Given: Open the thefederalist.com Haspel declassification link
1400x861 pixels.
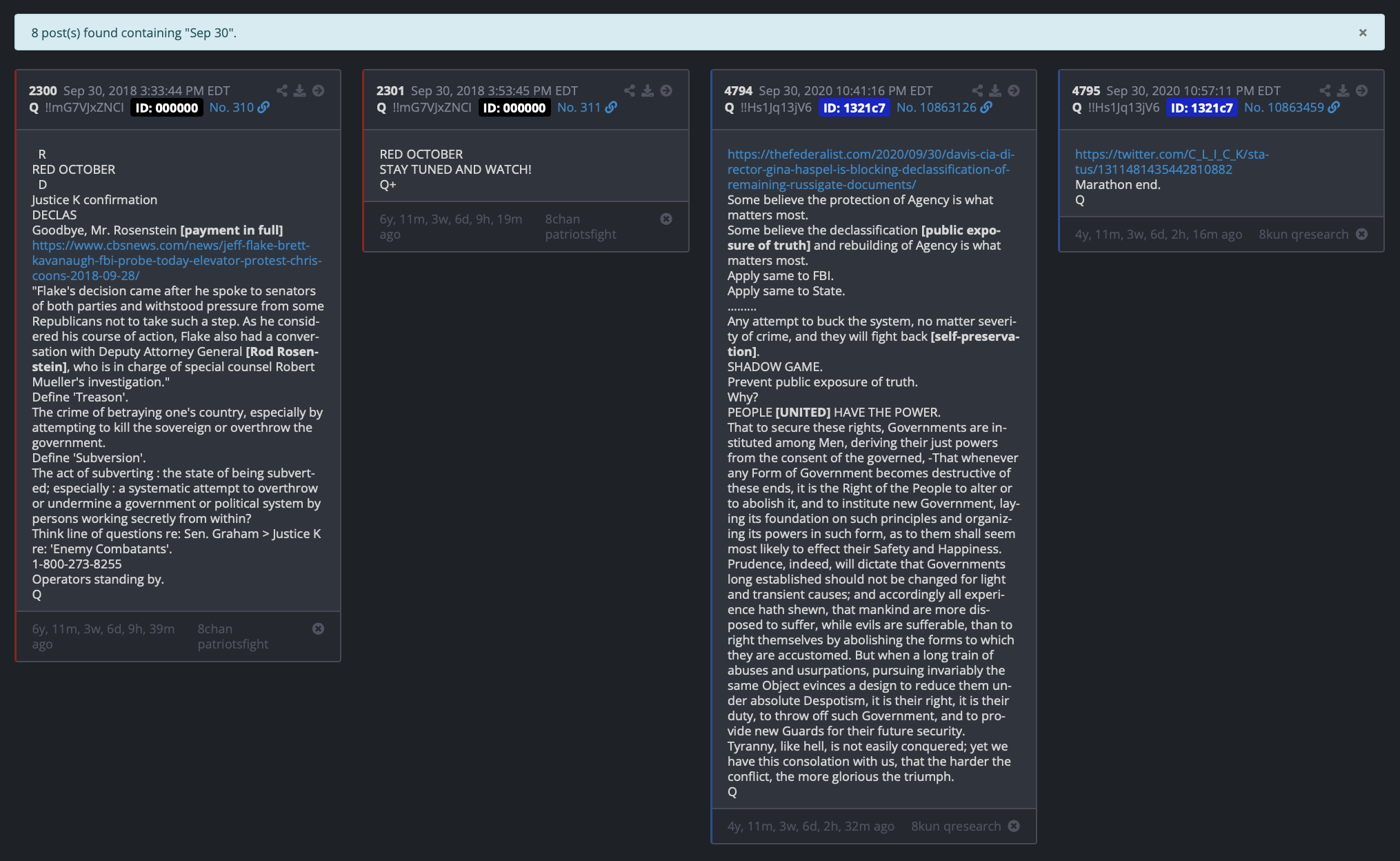Looking at the screenshot, I should pos(870,169).
